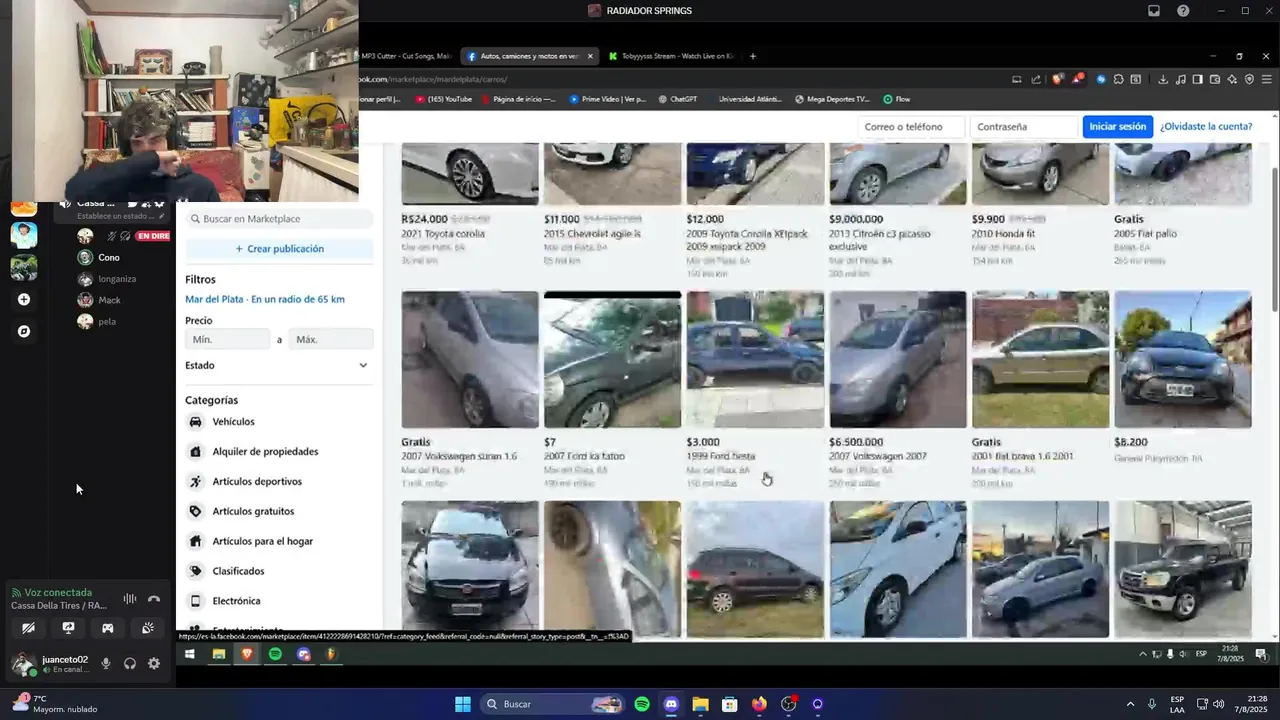1280x720 pixels.
Task: Disconnect from the Discord voice channel
Action: [x=154, y=599]
